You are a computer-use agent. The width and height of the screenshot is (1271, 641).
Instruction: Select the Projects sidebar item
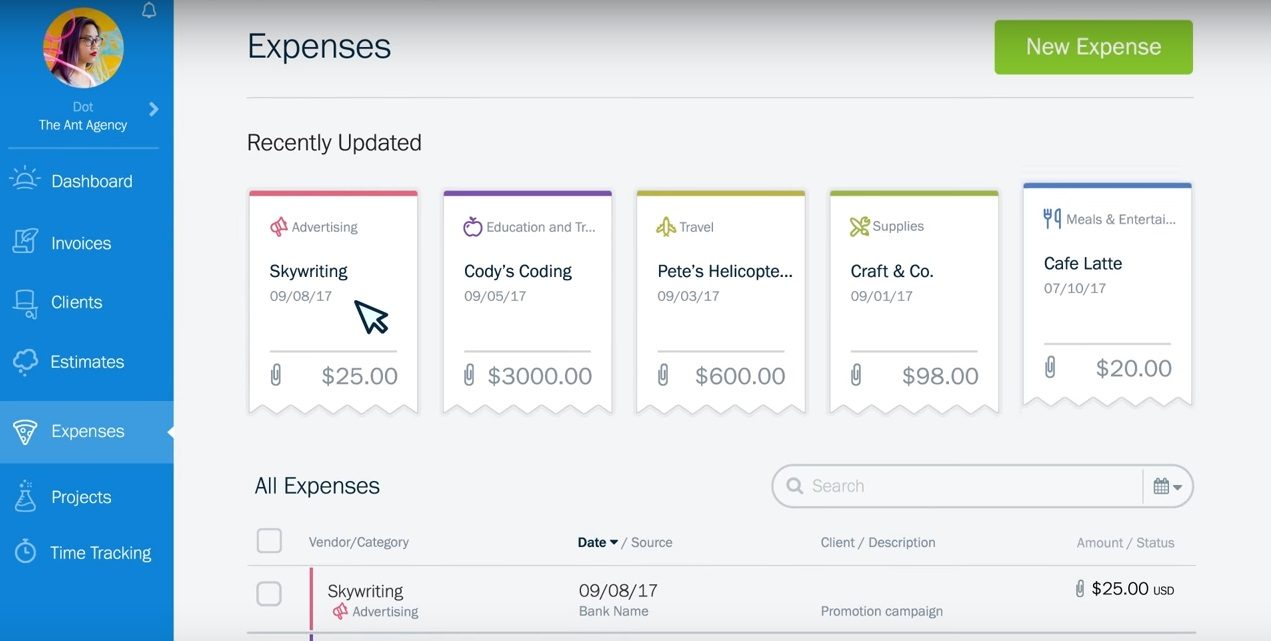81,497
